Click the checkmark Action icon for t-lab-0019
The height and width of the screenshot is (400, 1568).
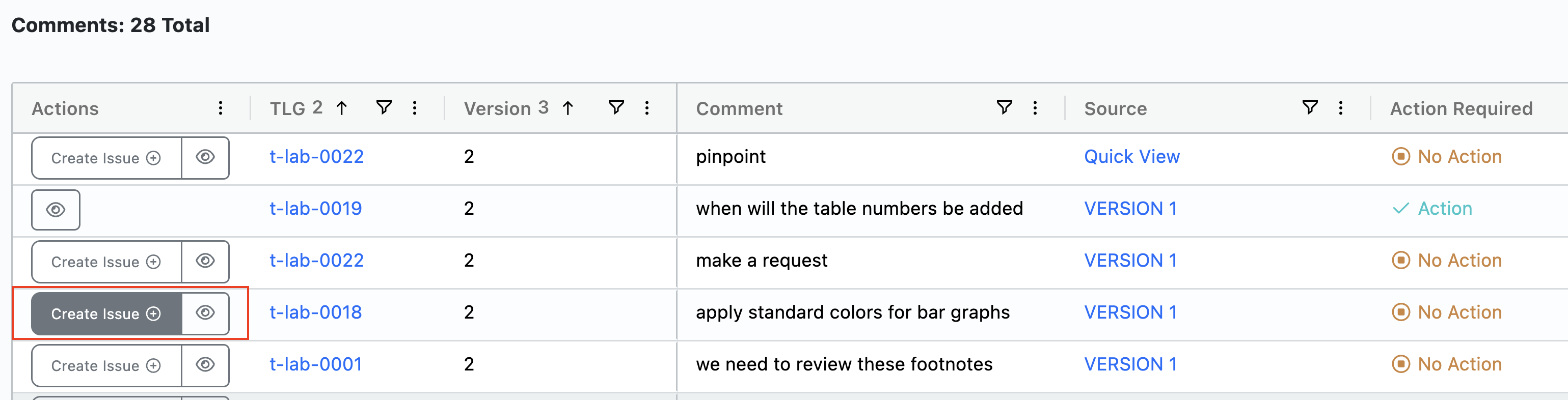[1401, 208]
